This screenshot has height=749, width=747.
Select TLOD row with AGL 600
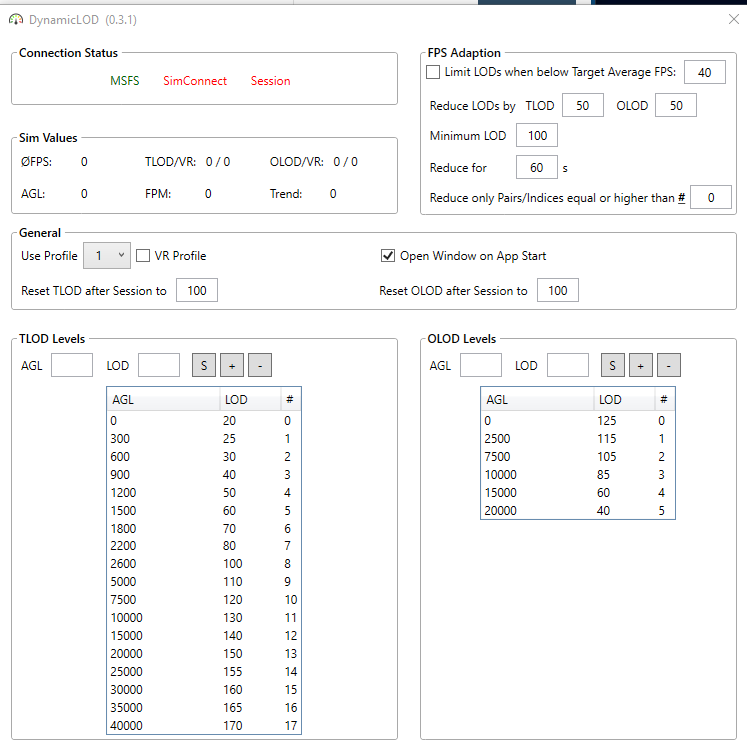coord(204,457)
